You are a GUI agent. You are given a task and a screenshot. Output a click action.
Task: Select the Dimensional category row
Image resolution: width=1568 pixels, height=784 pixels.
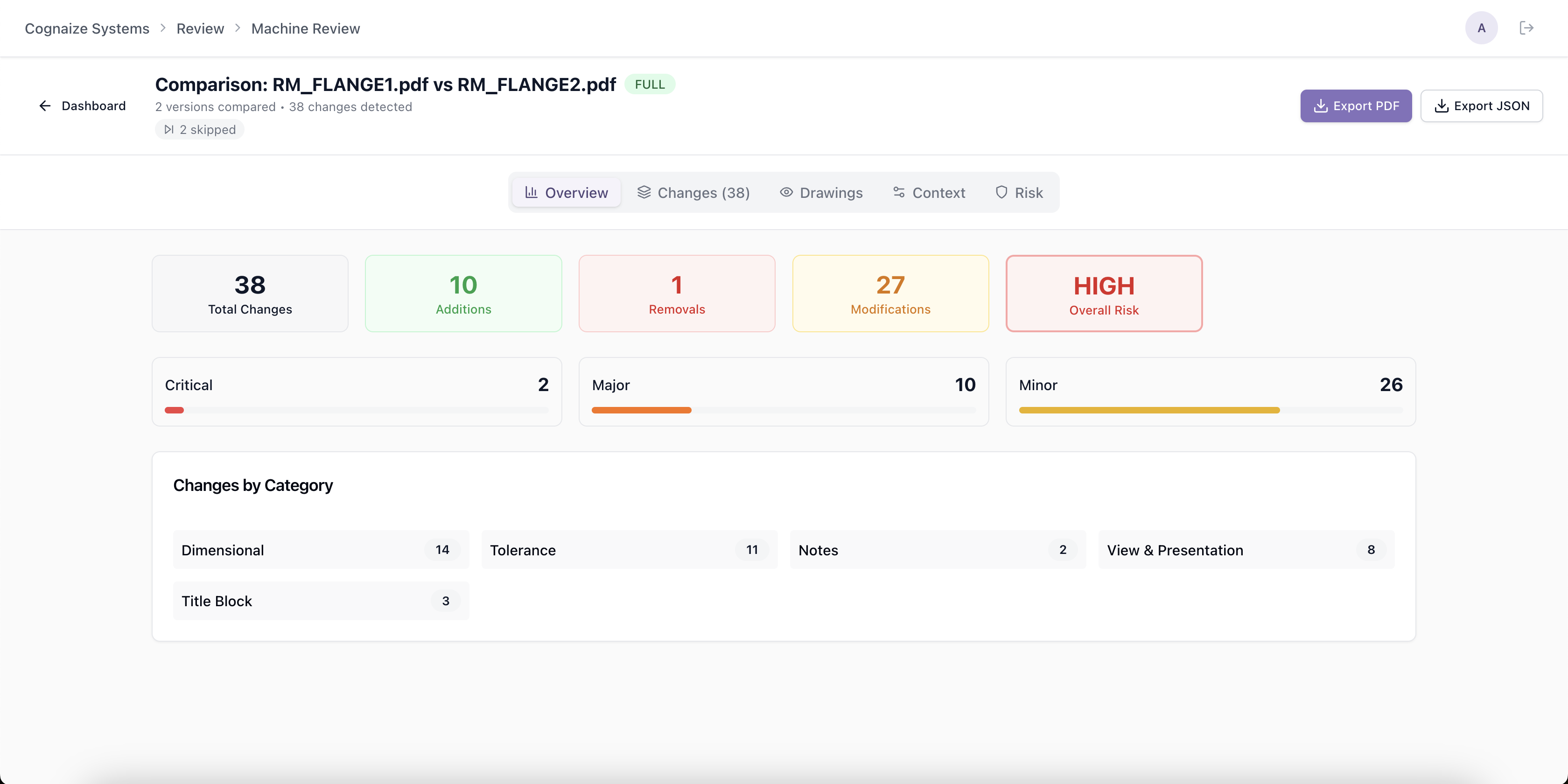(x=321, y=550)
